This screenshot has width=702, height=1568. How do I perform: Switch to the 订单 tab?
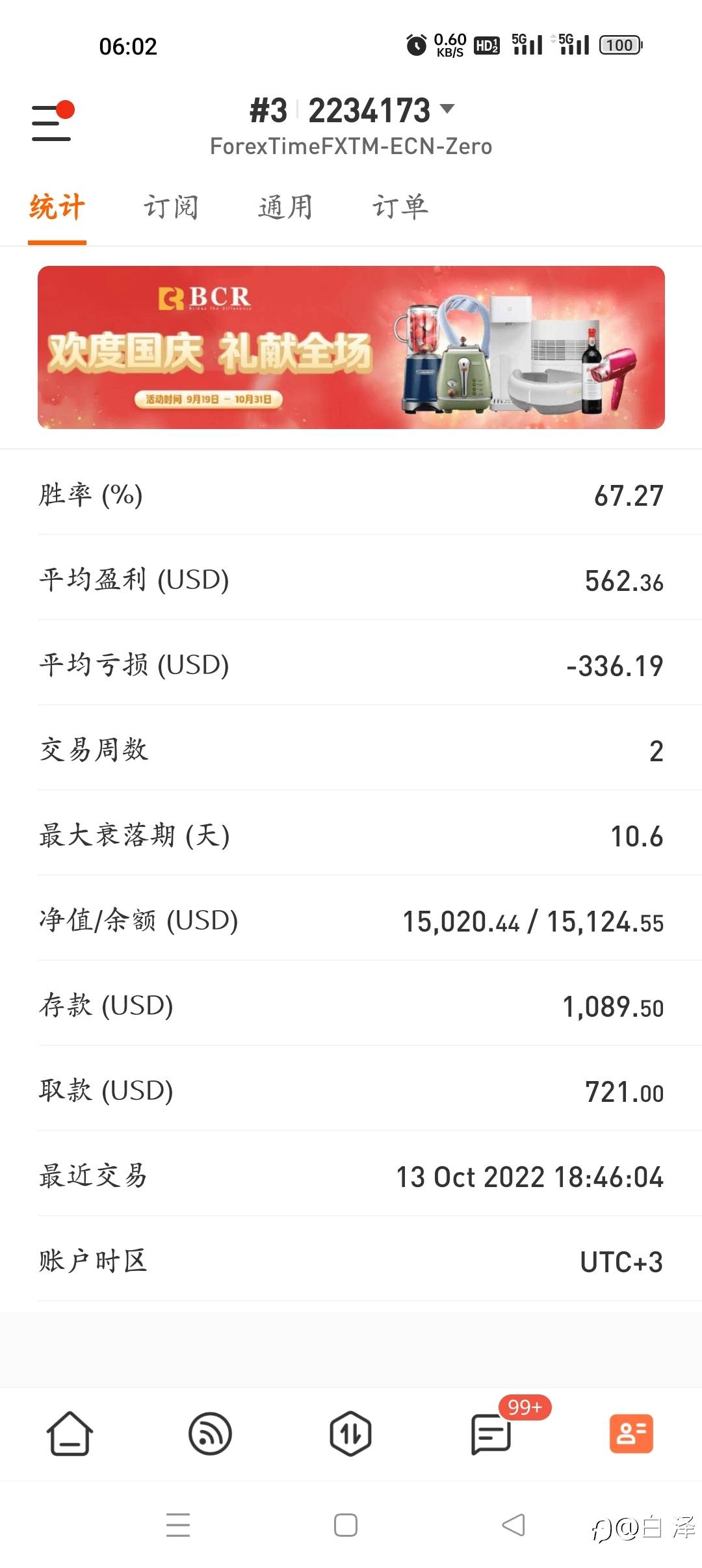[x=400, y=208]
